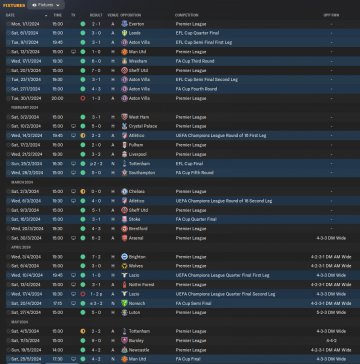Viewport: 360px width, 364px height.
Task: Click the Man Utd badge in Premier League row
Action: (124, 52)
